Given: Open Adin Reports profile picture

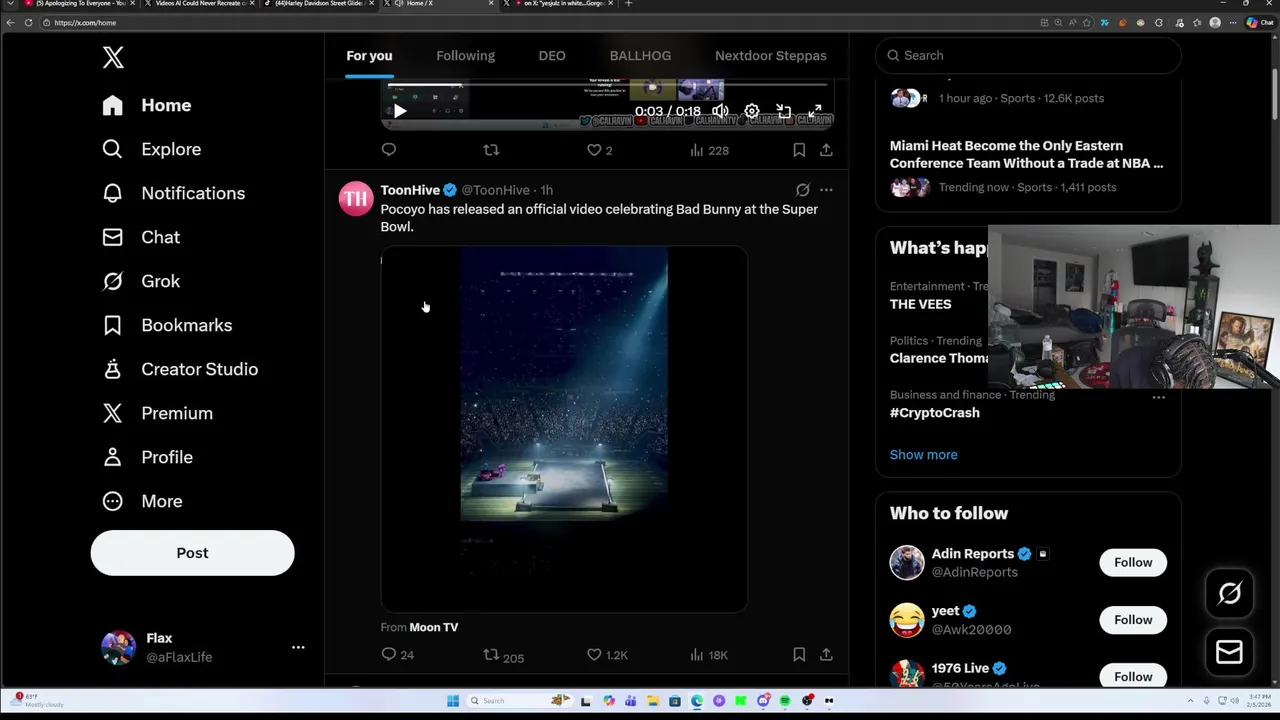Looking at the screenshot, I should click(x=907, y=562).
